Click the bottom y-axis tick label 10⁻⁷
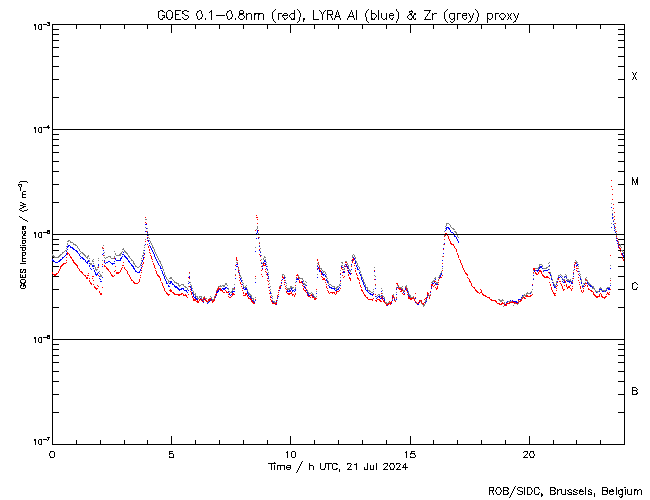Screen dimensions: 650x500 point(39,442)
